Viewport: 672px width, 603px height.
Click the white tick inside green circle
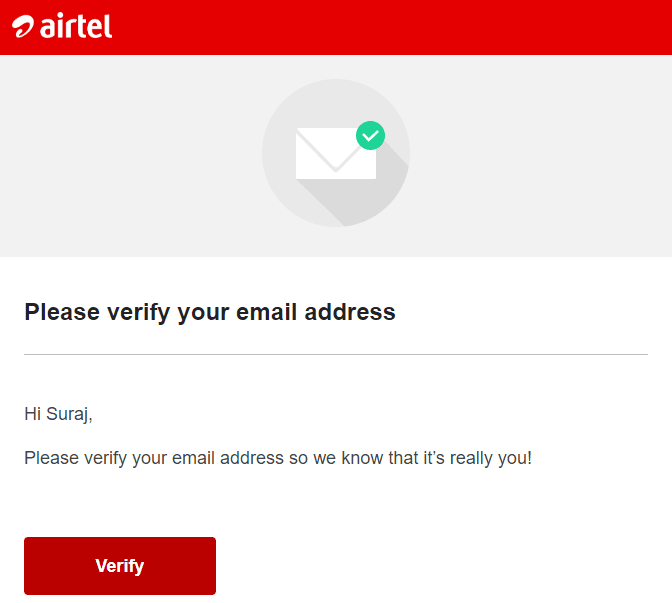coord(370,136)
